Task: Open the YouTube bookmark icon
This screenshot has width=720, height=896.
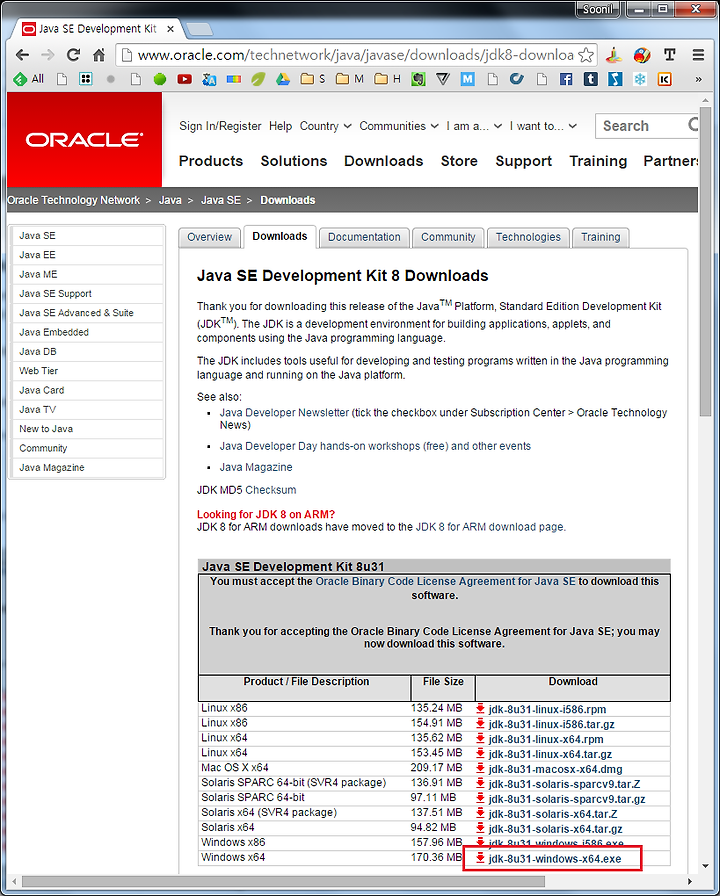Action: pyautogui.click(x=184, y=79)
